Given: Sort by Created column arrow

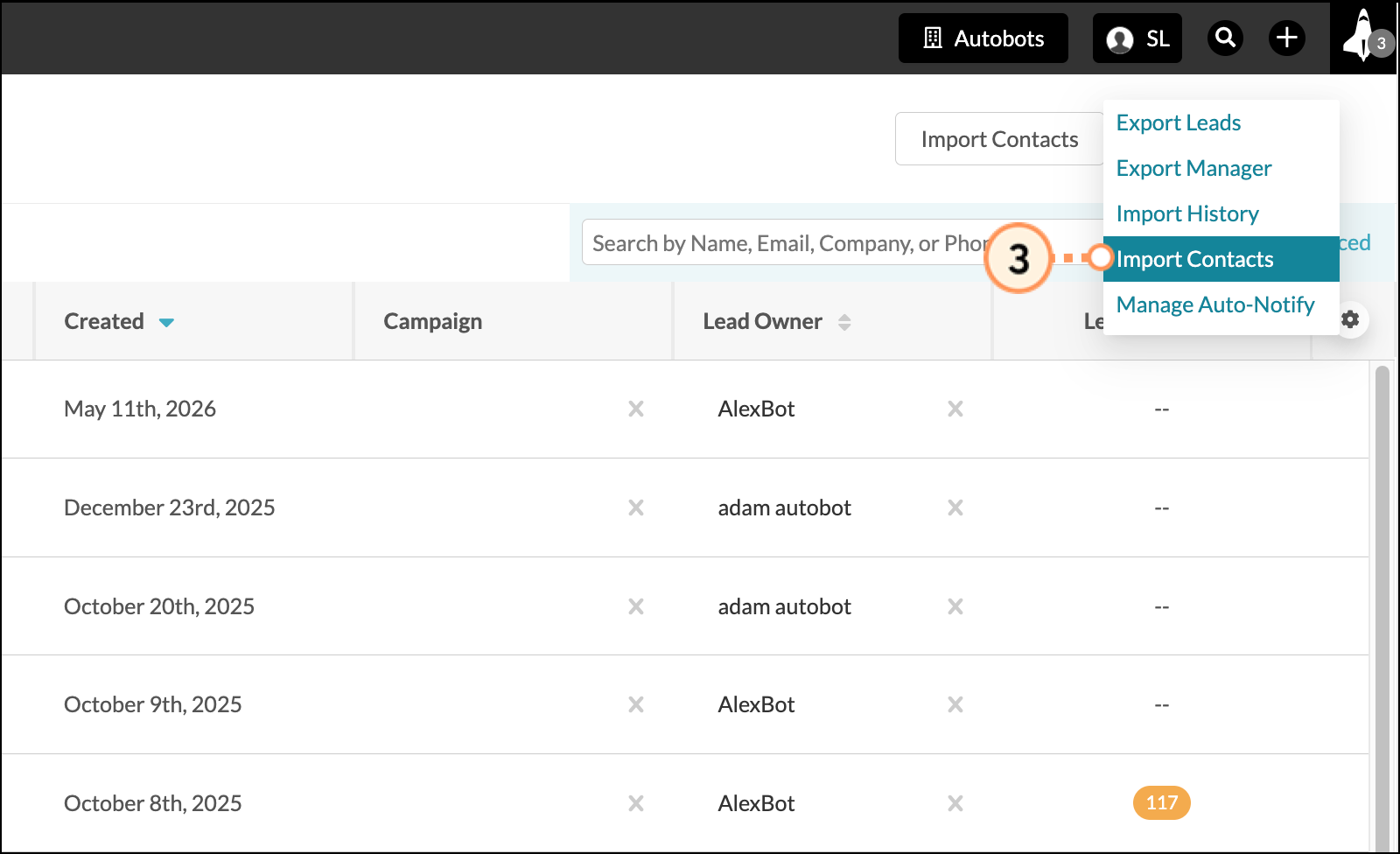Looking at the screenshot, I should [166, 323].
